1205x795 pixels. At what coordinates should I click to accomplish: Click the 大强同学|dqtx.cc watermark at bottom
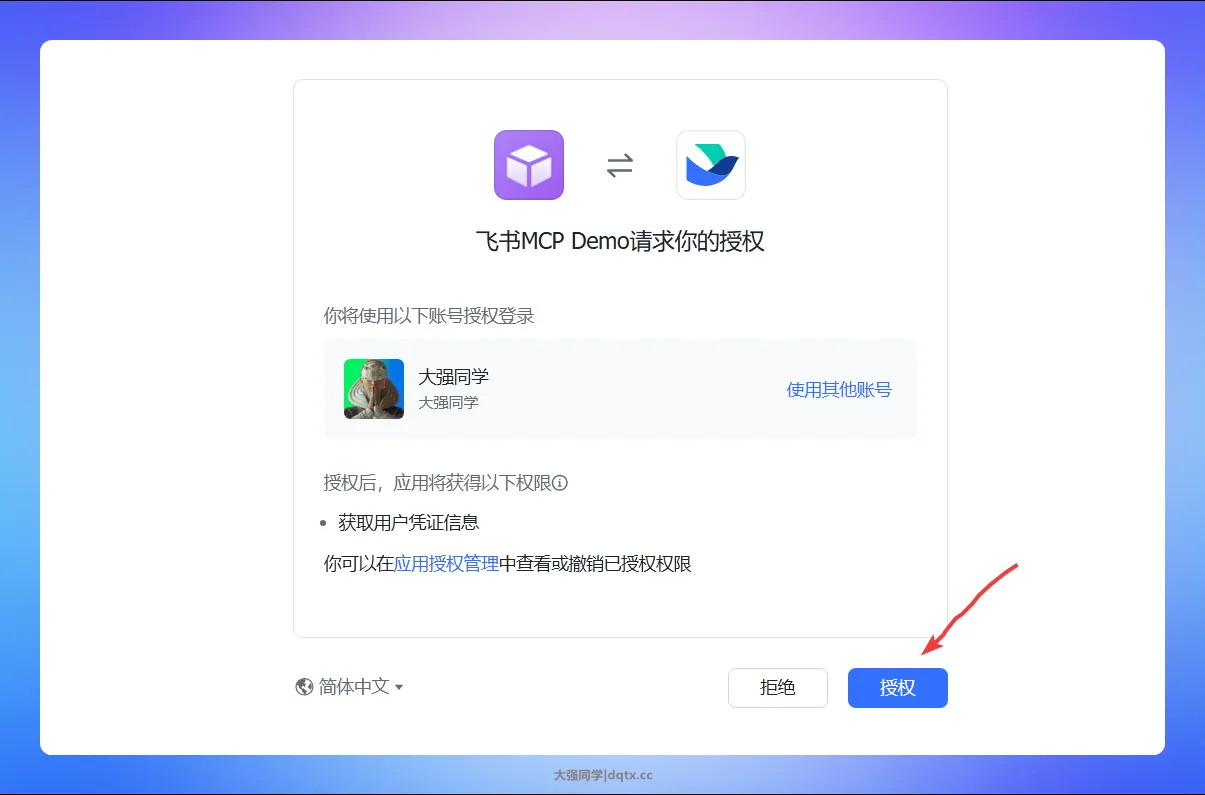point(603,775)
